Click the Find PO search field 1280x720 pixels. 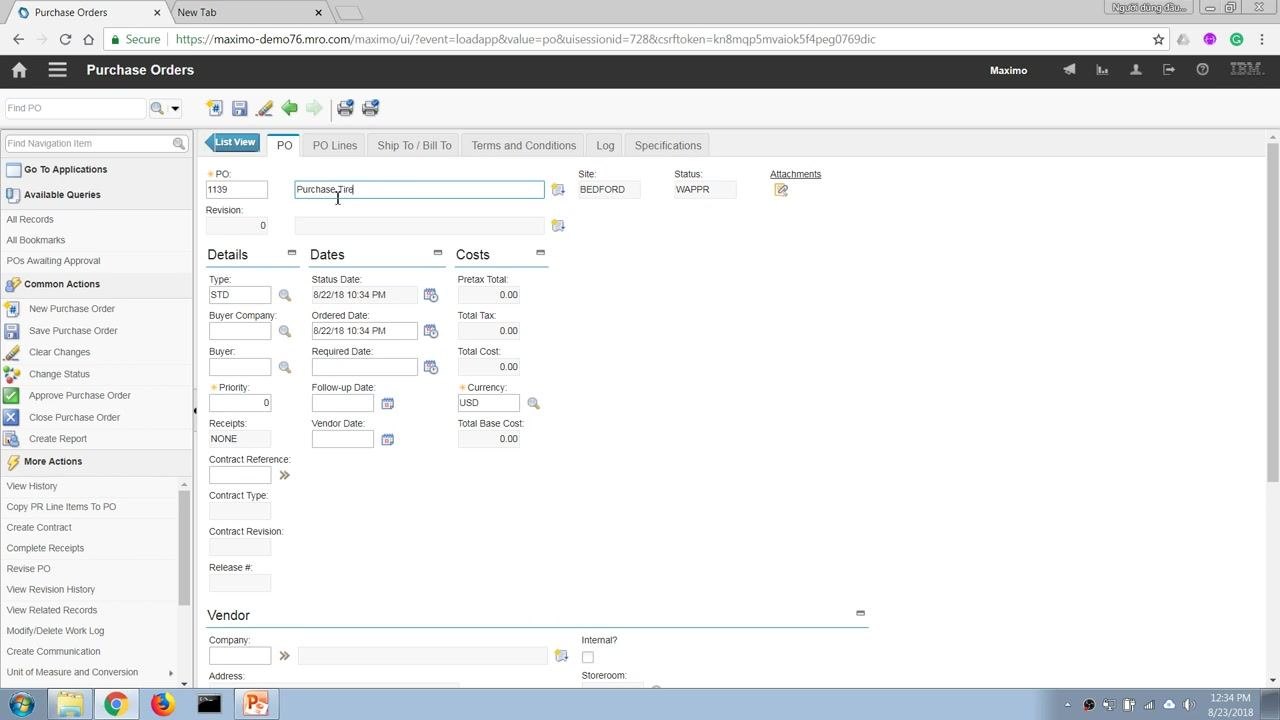(x=75, y=108)
